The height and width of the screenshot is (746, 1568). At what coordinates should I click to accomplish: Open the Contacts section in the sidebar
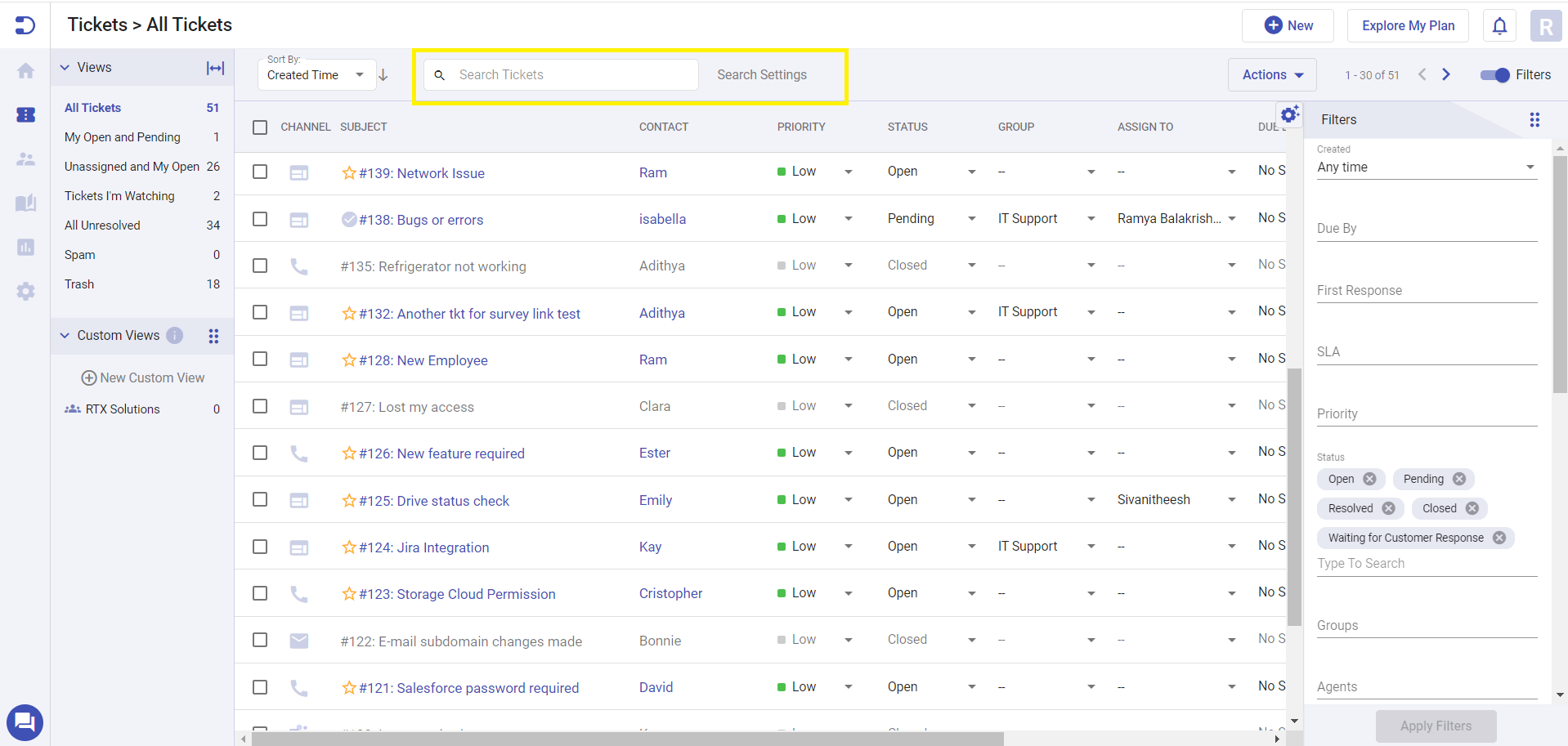(x=25, y=159)
